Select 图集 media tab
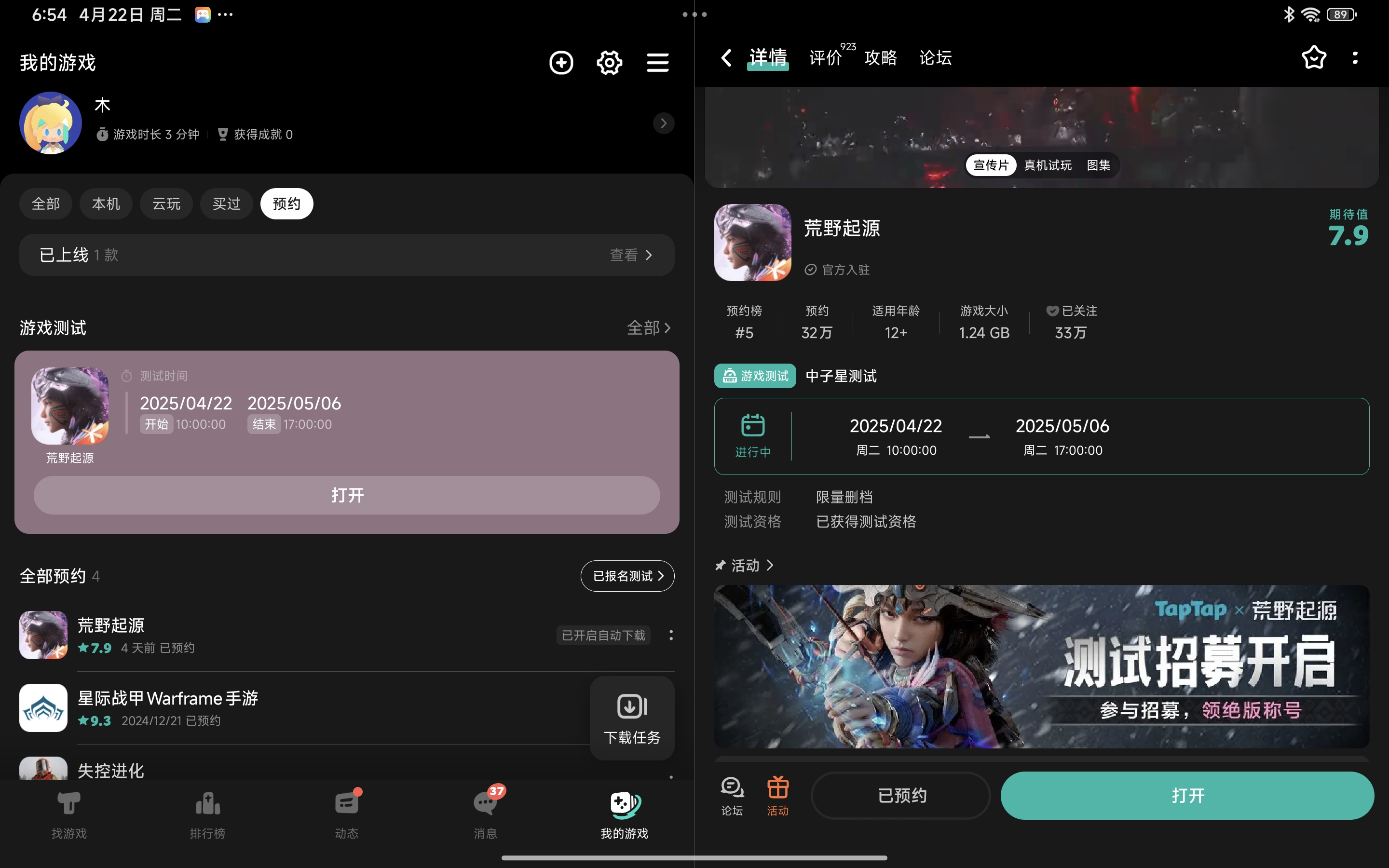Image resolution: width=1389 pixels, height=868 pixels. tap(1099, 165)
